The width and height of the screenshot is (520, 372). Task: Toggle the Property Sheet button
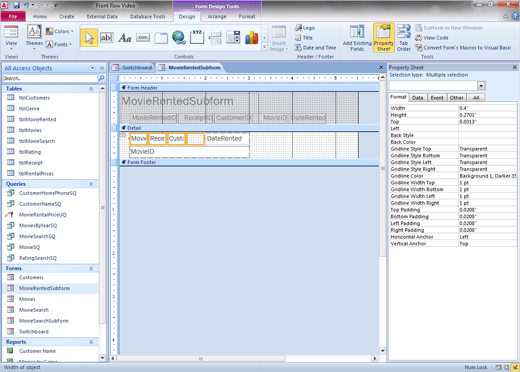click(384, 38)
